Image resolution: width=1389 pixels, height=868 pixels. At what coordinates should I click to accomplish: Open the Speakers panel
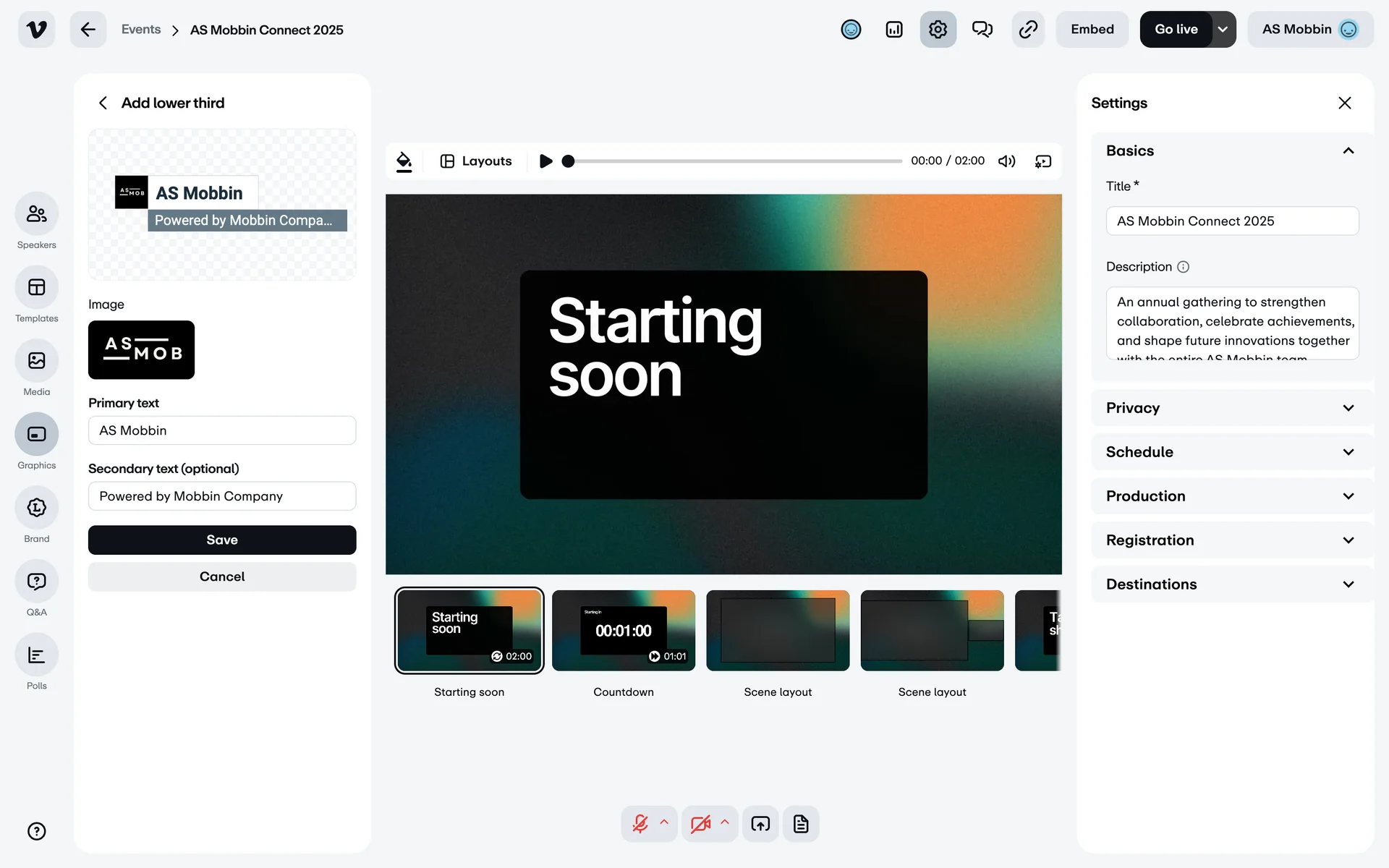(36, 214)
